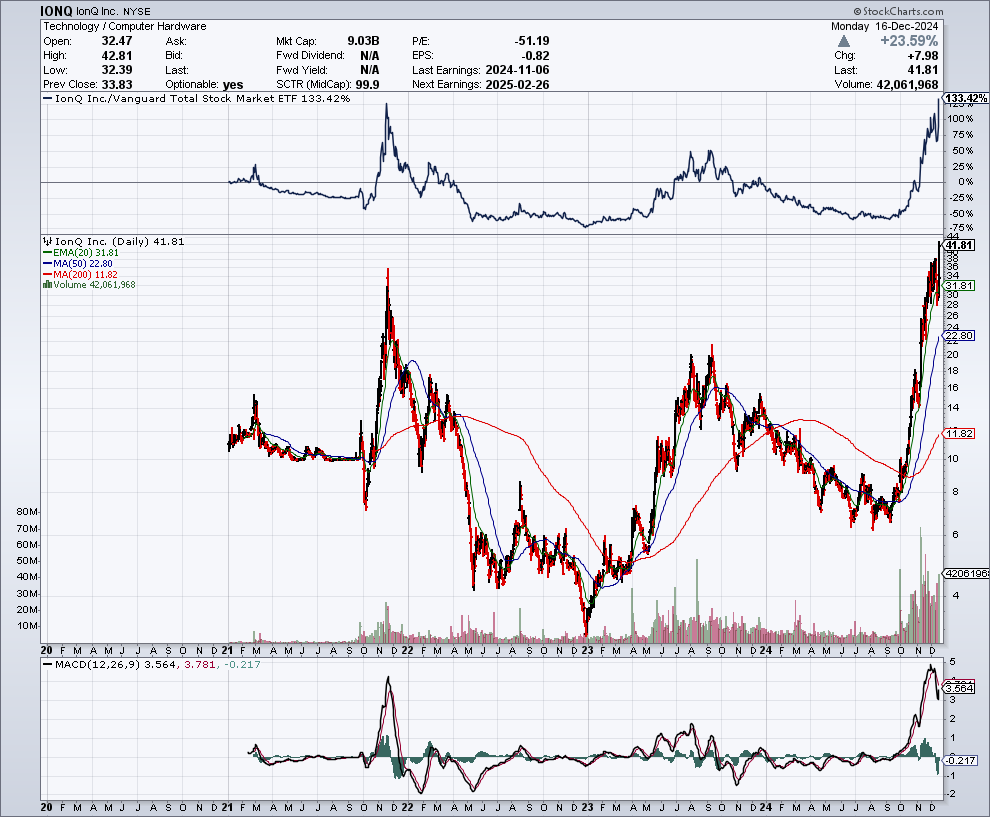Click the Low value 32.39
This screenshot has width=990, height=817.
117,70
